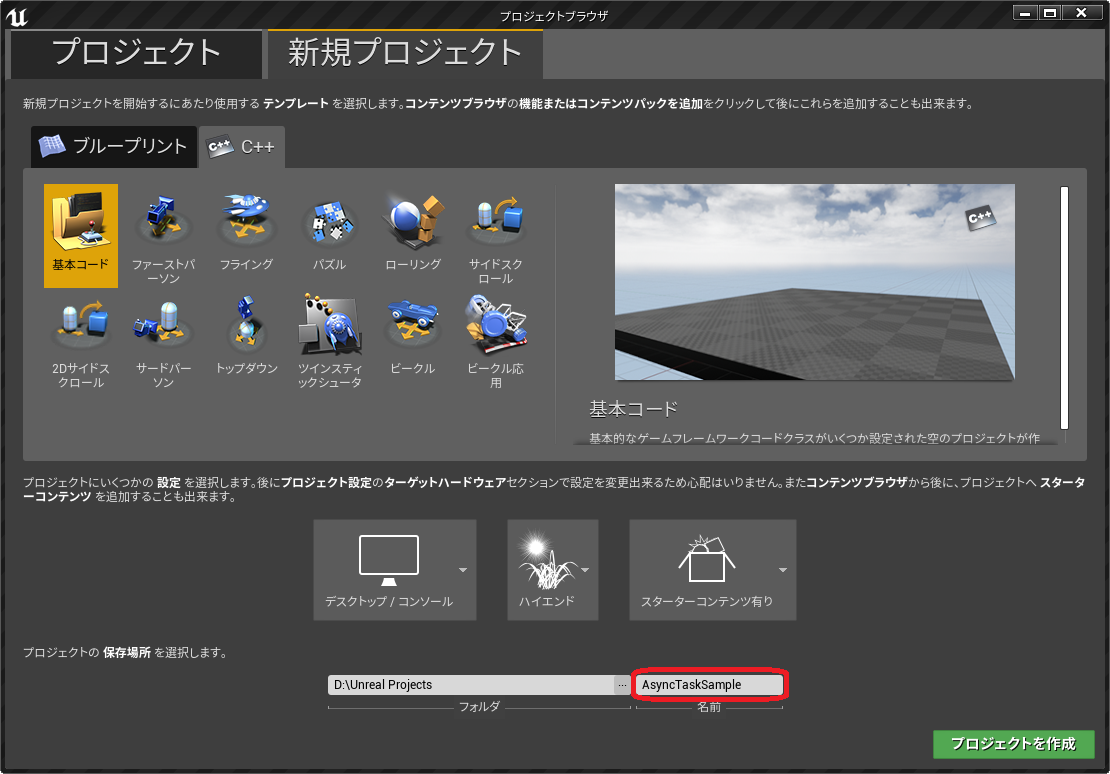Switch to the 新規プロジェクト tab
The width and height of the screenshot is (1110, 774).
[x=405, y=53]
